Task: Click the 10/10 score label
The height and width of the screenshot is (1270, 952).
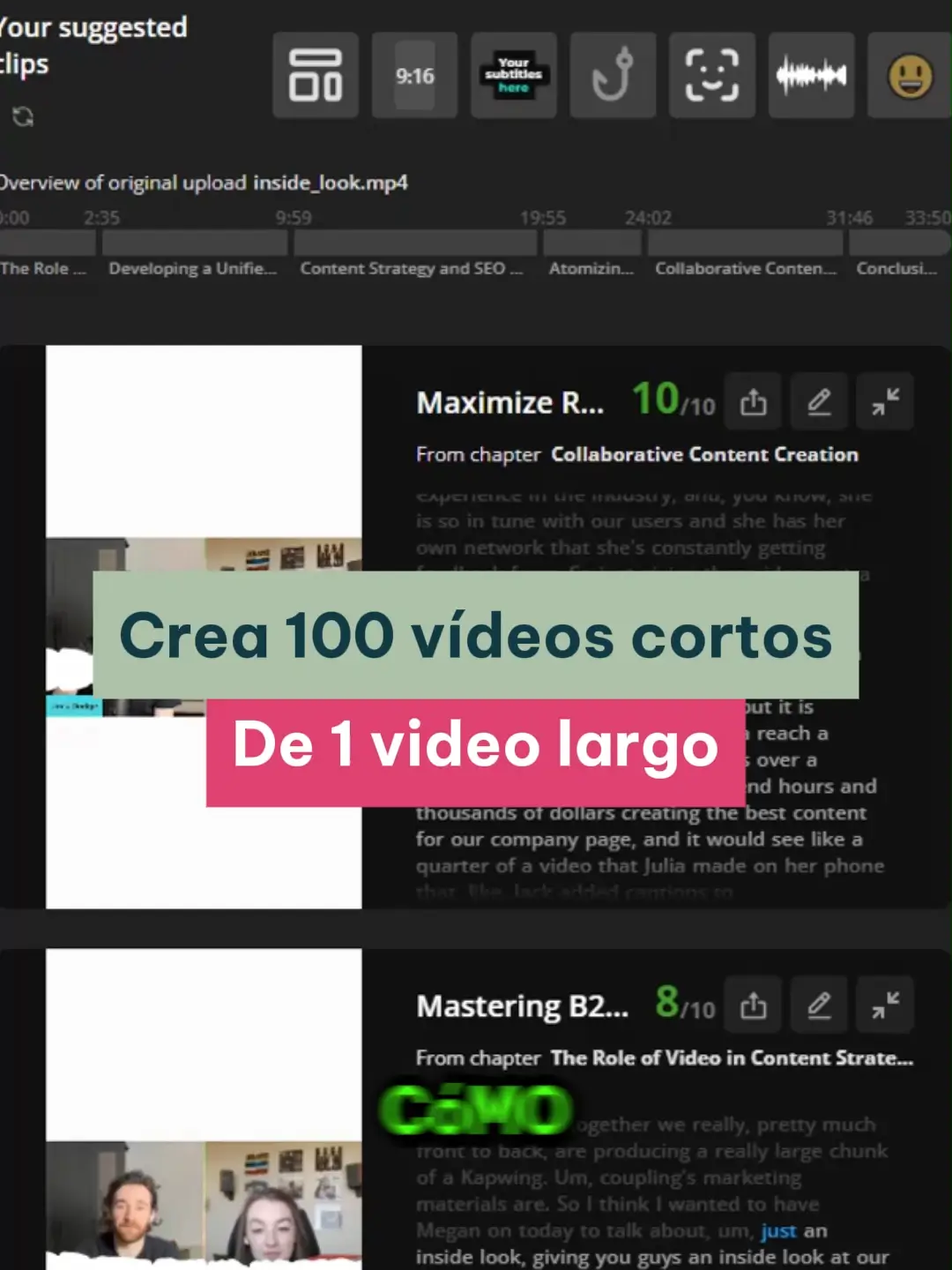Action: point(673,400)
